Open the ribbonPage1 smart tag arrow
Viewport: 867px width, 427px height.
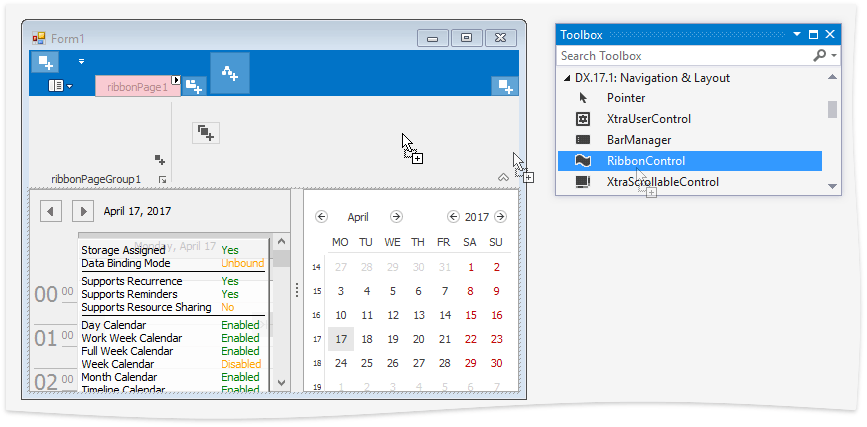[176, 80]
